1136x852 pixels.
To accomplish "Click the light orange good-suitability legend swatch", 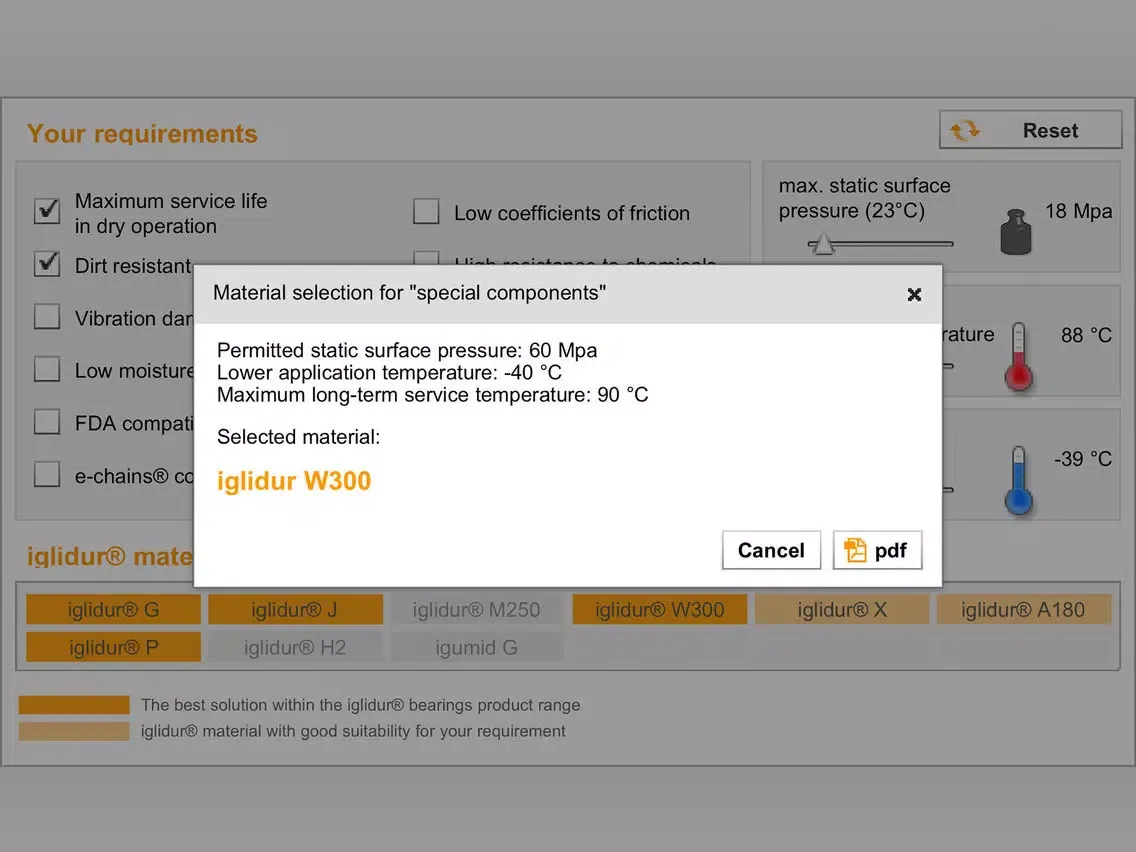I will 74,731.
